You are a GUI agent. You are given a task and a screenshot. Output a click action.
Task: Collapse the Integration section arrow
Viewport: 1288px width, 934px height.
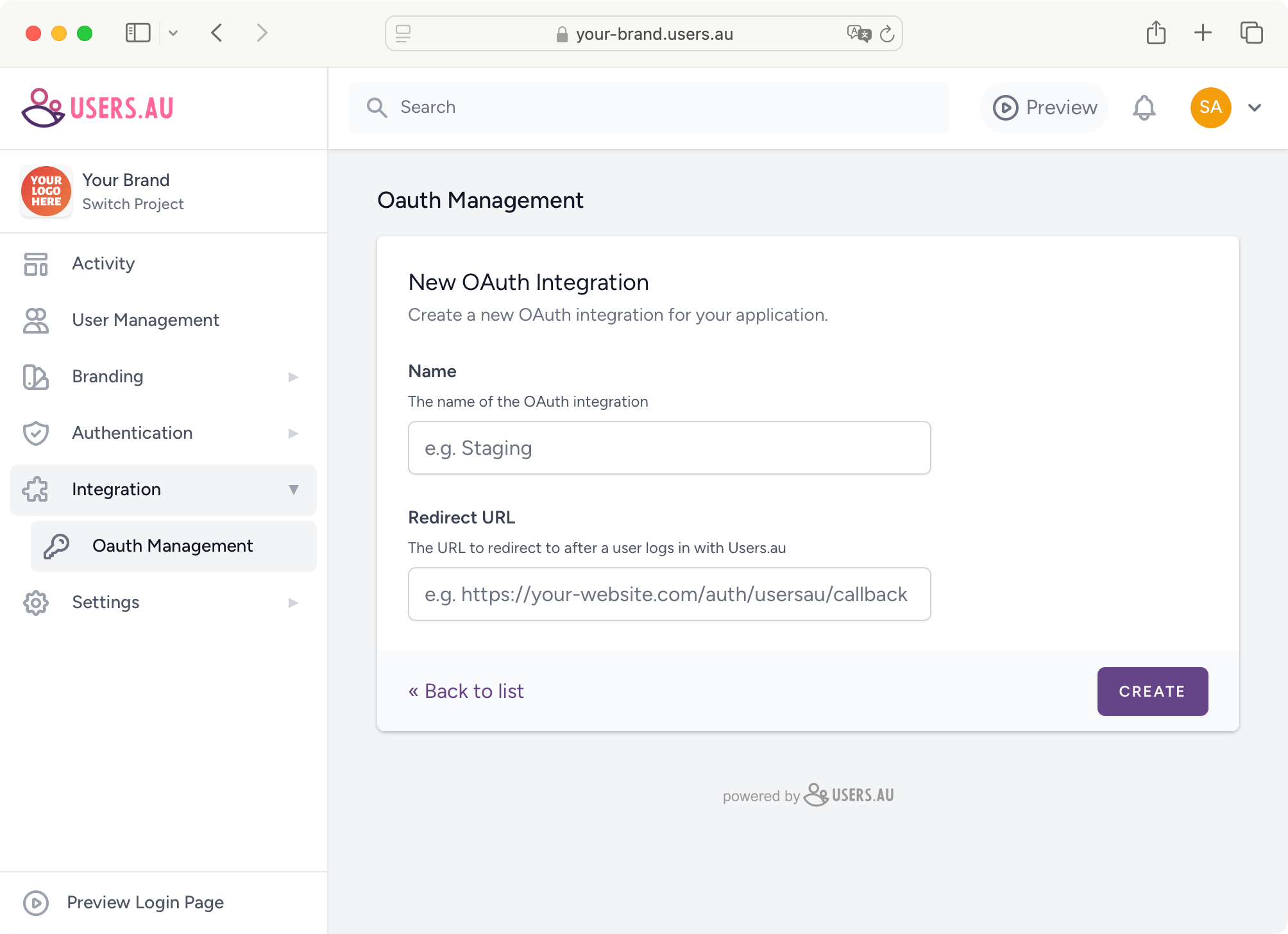pyautogui.click(x=293, y=489)
